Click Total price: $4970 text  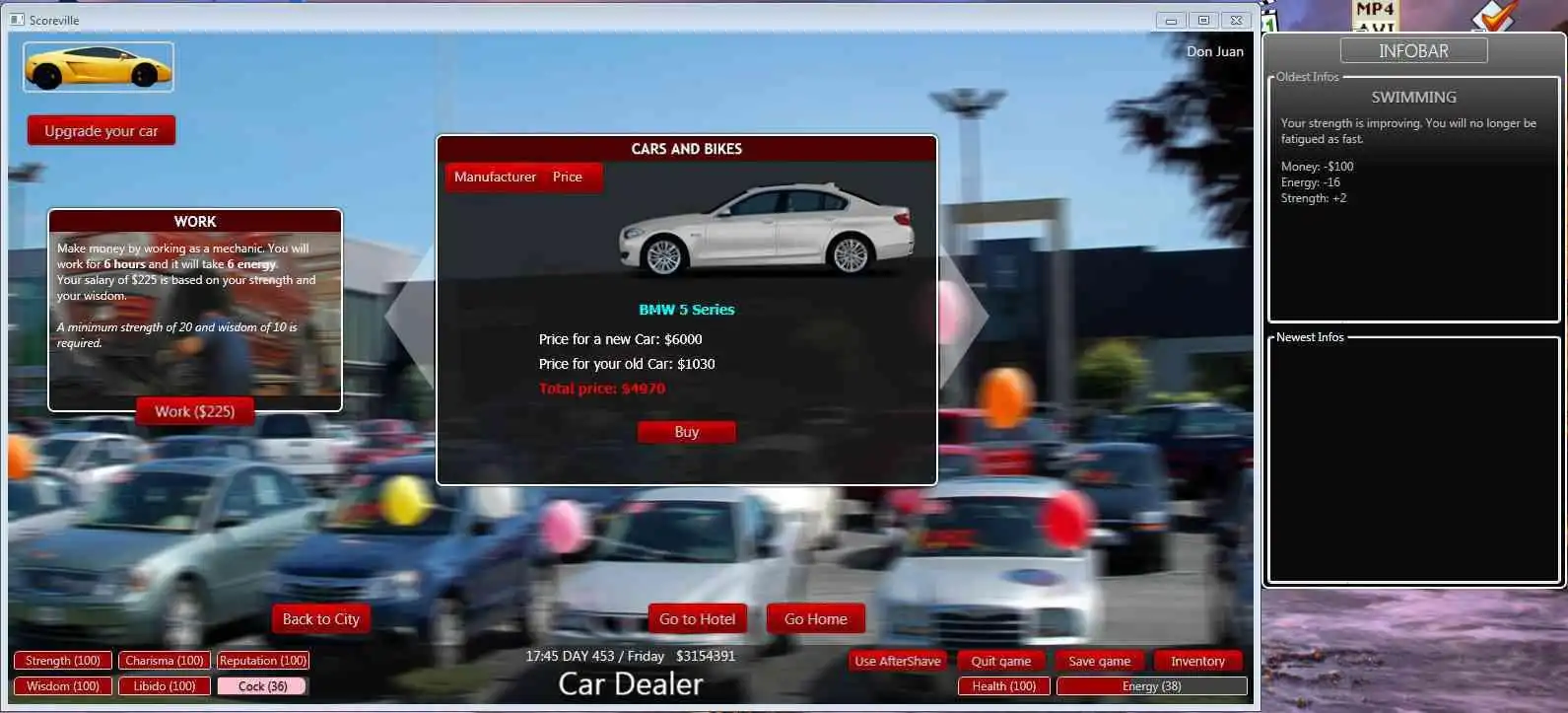(602, 389)
